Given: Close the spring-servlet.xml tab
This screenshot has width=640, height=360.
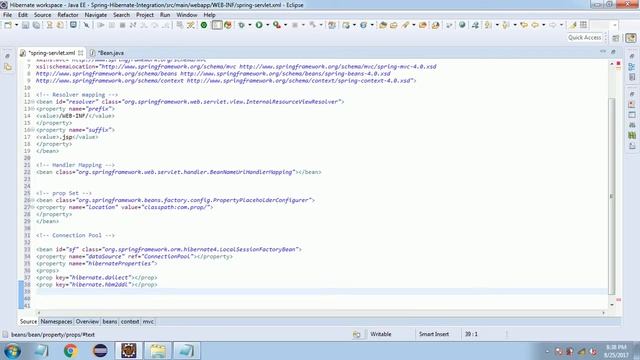Looking at the screenshot, I should [80, 53].
